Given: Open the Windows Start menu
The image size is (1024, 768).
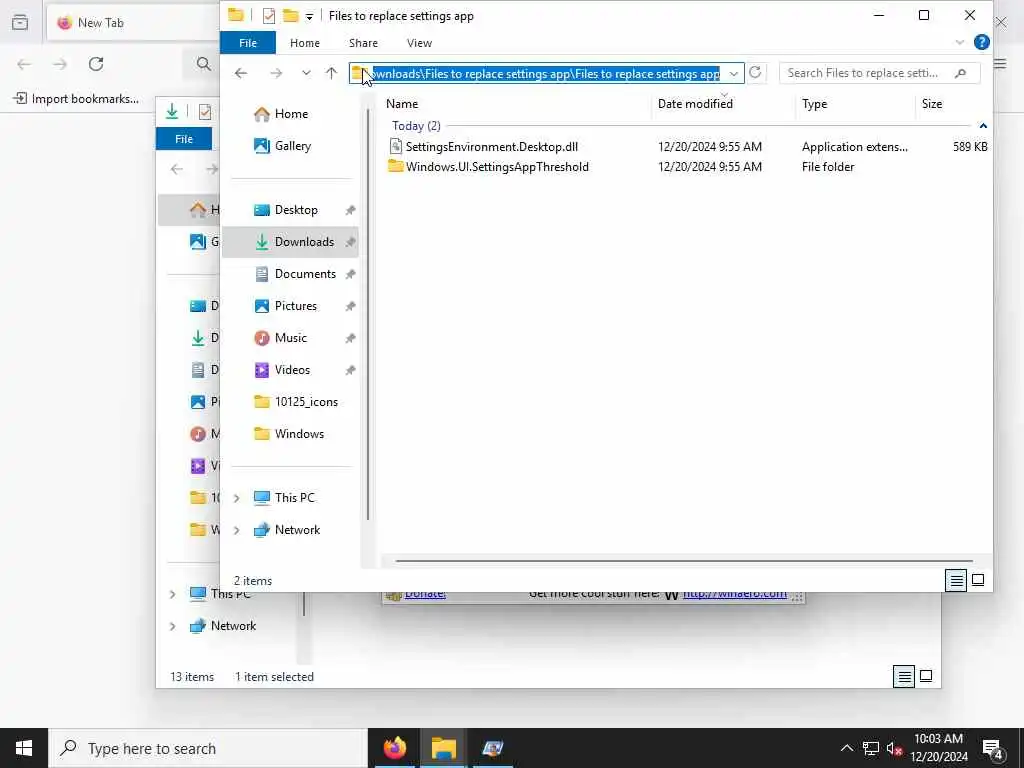Looking at the screenshot, I should (24, 748).
